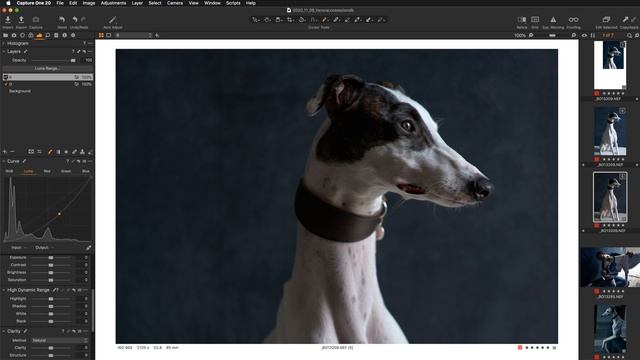Collapse the Curve panel

click(4, 161)
